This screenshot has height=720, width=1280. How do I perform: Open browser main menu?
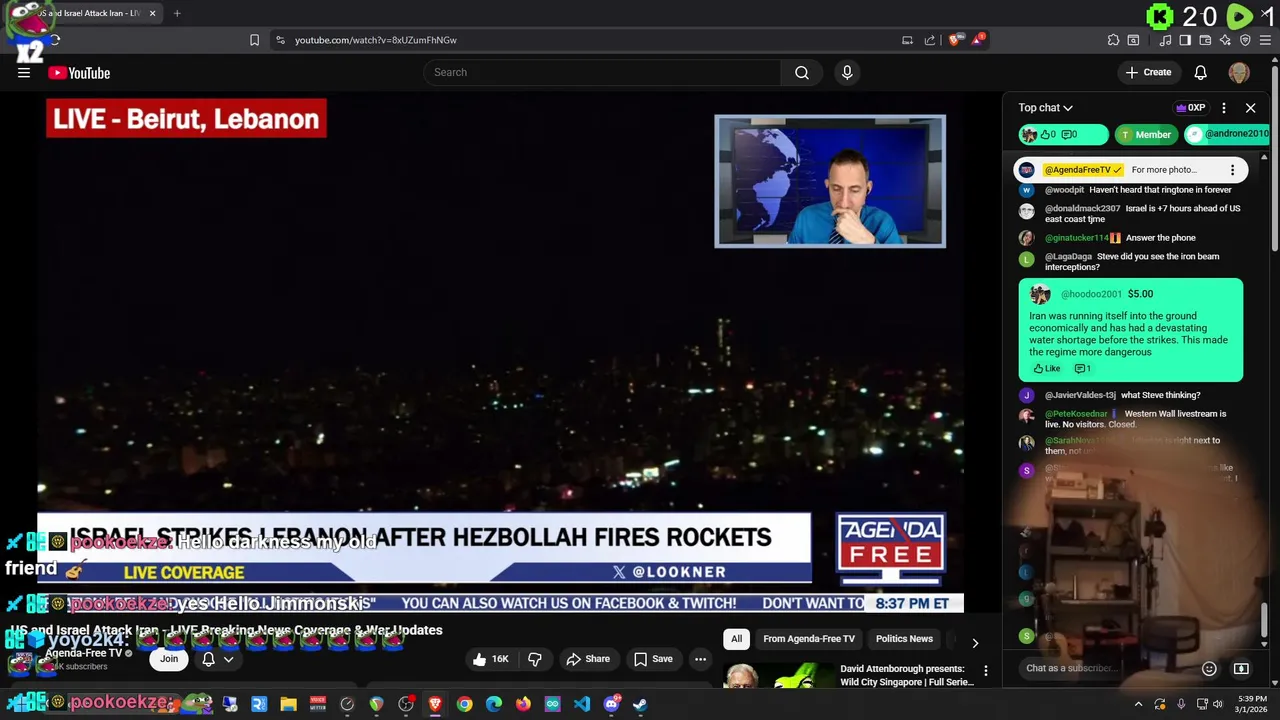1266,40
